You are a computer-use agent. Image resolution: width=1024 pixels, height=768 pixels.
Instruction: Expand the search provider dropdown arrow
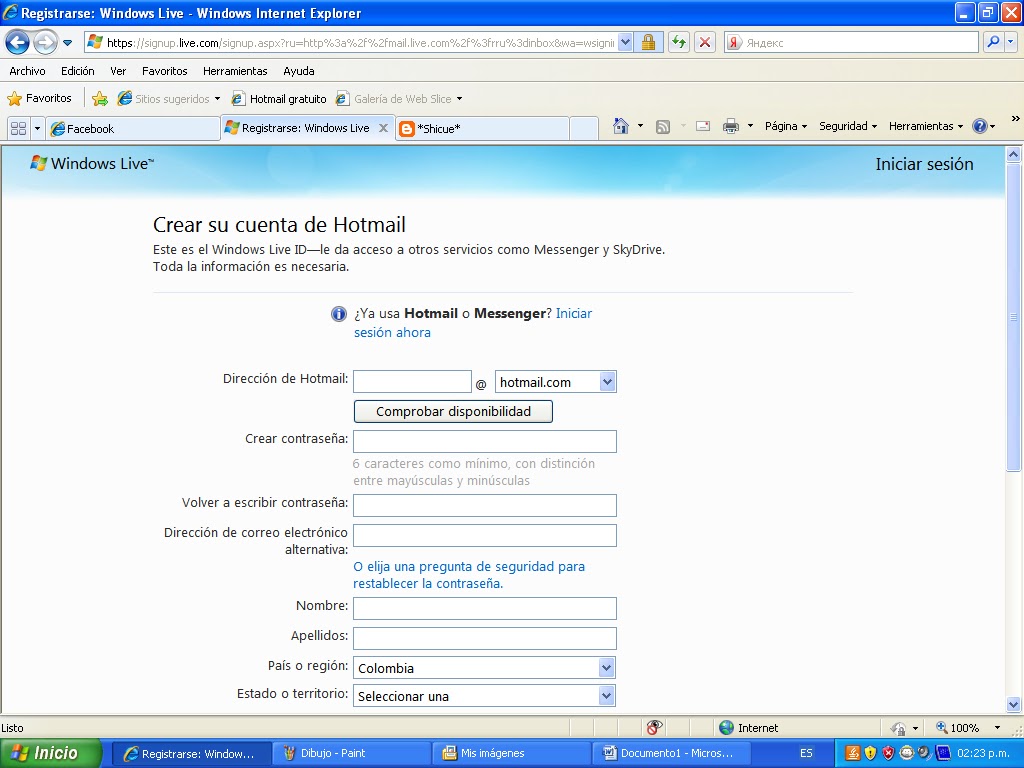click(1011, 42)
